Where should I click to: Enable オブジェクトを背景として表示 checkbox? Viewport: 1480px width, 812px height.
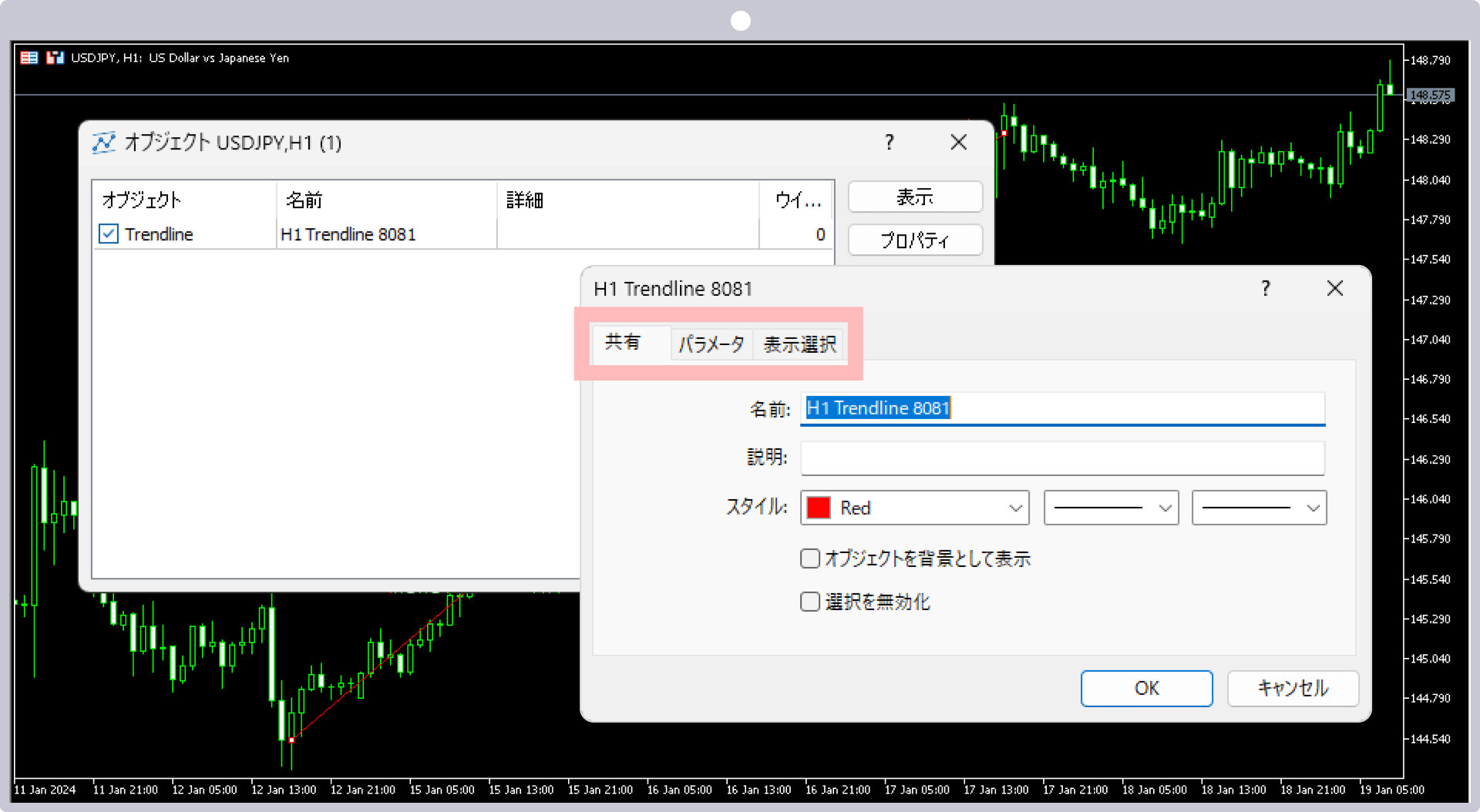(809, 559)
